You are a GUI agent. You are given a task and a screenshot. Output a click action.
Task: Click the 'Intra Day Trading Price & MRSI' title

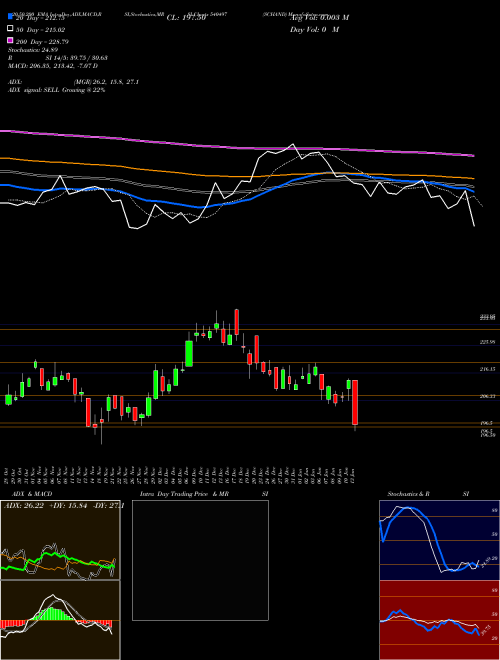(204, 494)
